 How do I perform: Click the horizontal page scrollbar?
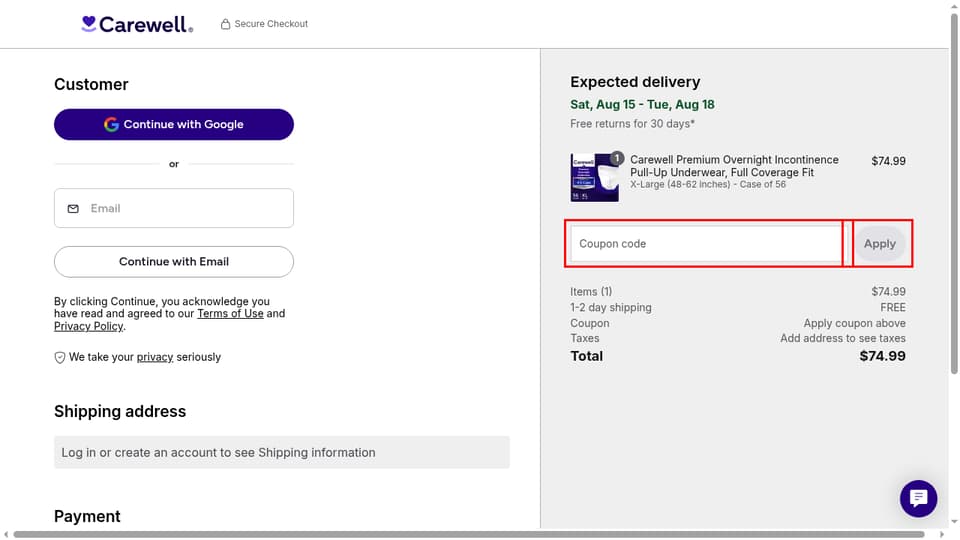(x=468, y=534)
